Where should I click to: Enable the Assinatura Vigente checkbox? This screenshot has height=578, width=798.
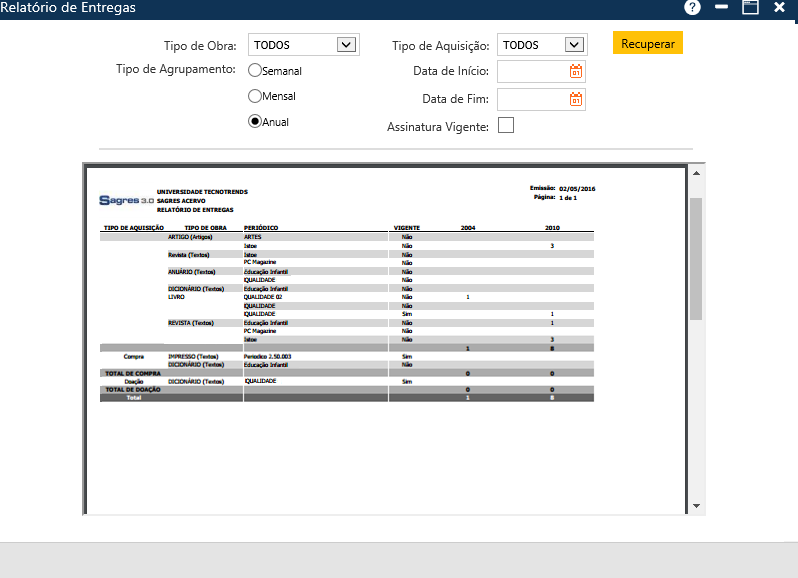coord(505,125)
